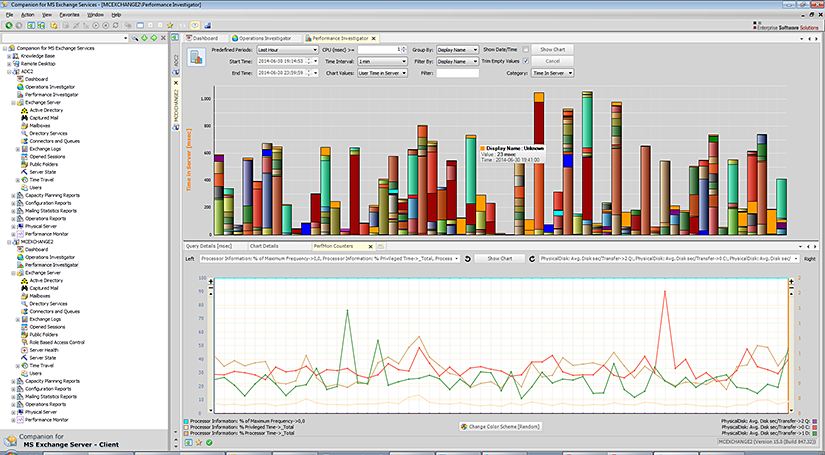Click the last toolbar chart-window icon
Screen dimensions: 825x455
207,25
